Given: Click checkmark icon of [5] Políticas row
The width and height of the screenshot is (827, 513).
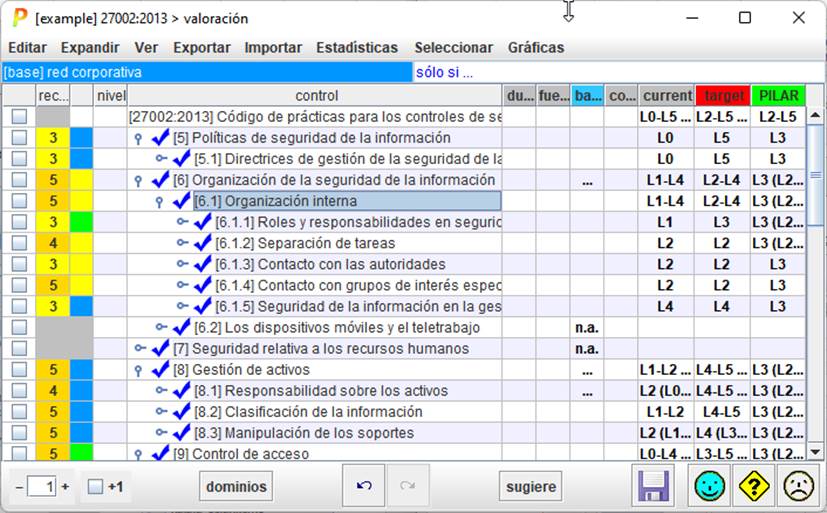Looking at the screenshot, I should 160,138.
